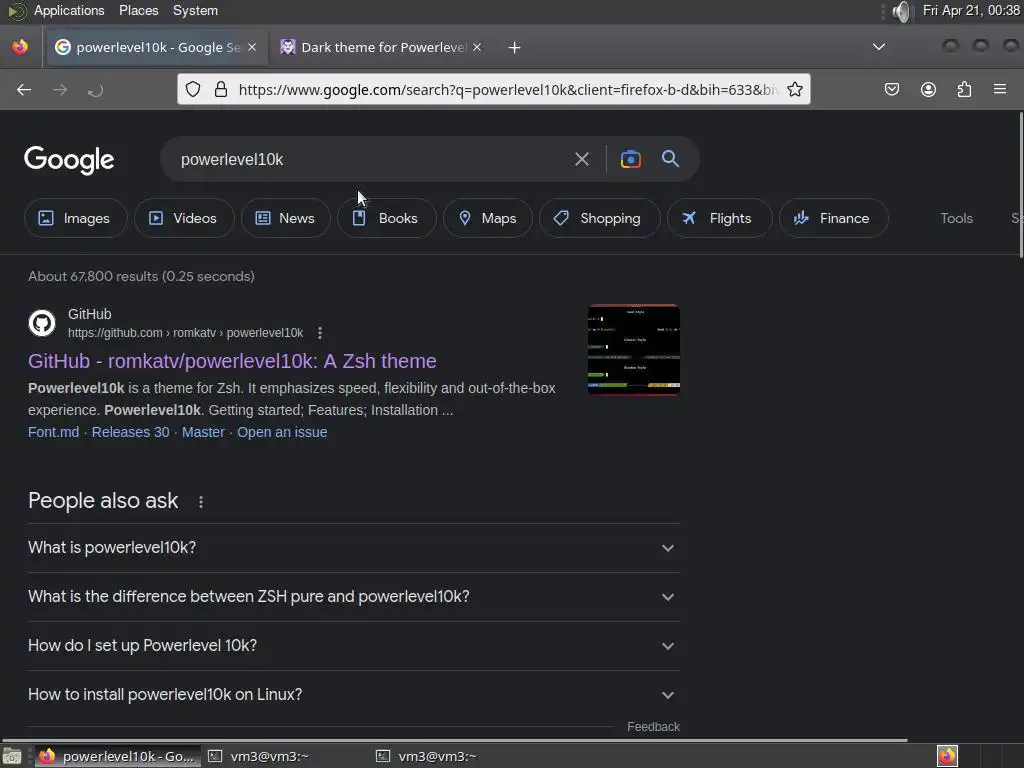This screenshot has height=768, width=1024.
Task: Open the Firefox account icon
Action: [928, 89]
